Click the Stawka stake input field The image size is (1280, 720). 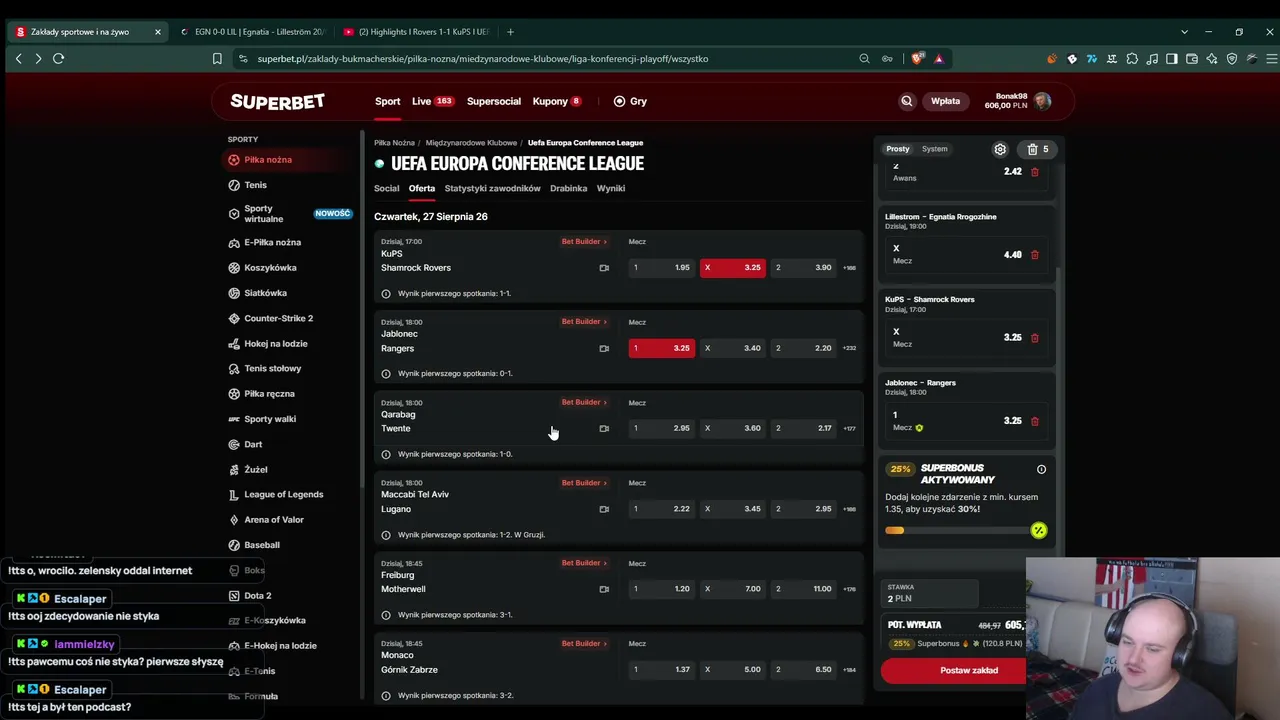point(928,593)
